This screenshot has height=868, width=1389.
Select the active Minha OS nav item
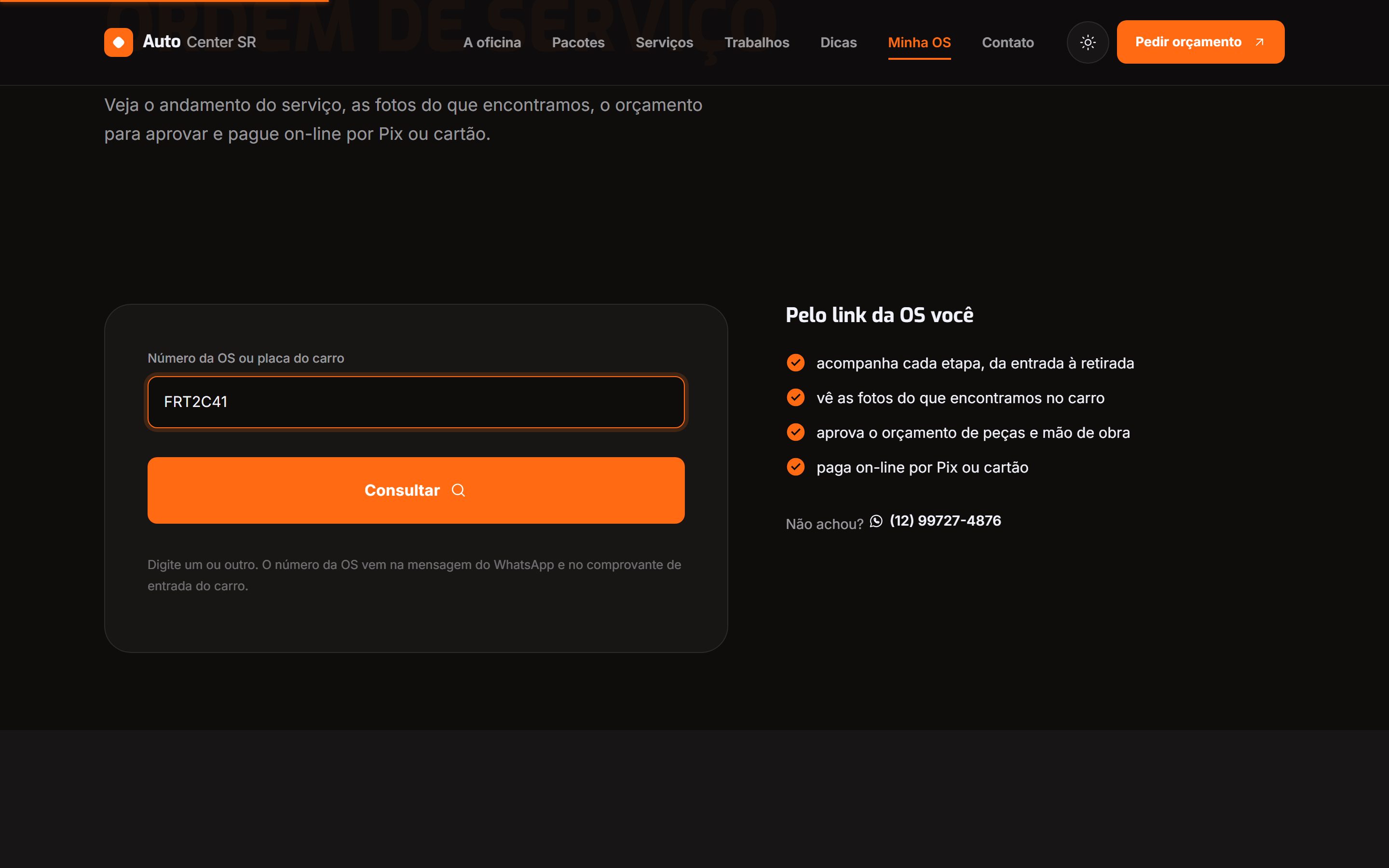click(x=919, y=42)
